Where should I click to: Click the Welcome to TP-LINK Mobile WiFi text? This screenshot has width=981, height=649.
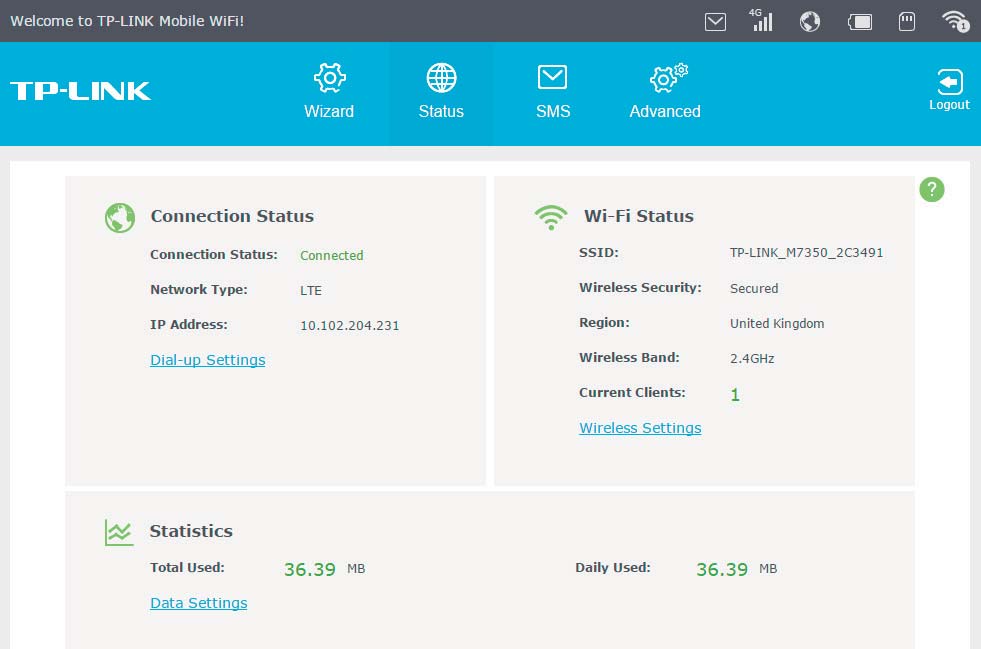pos(127,21)
